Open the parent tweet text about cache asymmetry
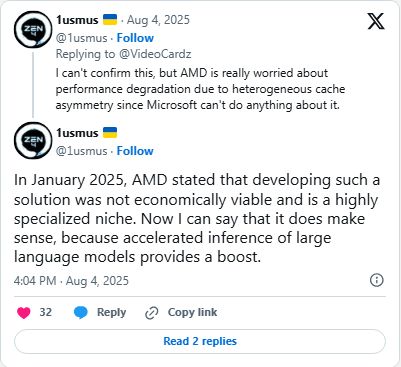Image resolution: width=401 pixels, height=367 pixels. coord(200,89)
